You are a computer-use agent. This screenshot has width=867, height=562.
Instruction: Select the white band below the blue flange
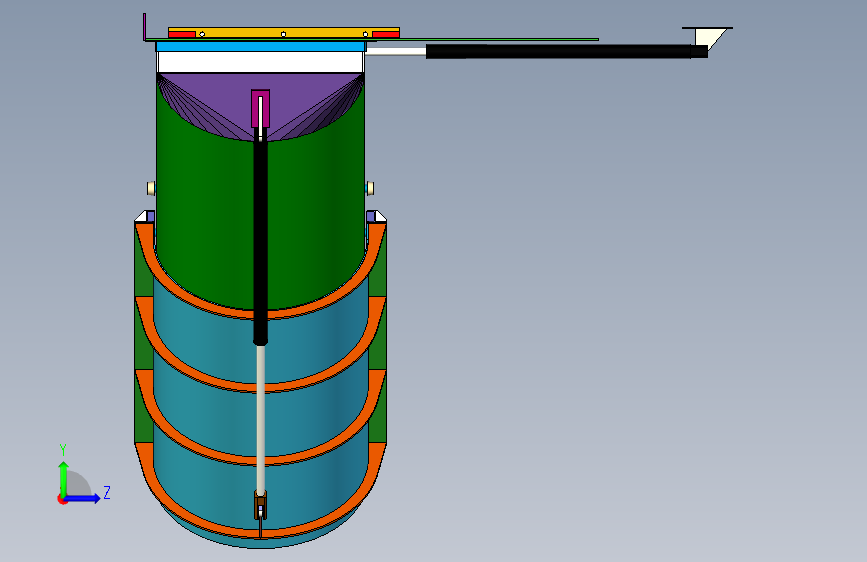tap(261, 62)
